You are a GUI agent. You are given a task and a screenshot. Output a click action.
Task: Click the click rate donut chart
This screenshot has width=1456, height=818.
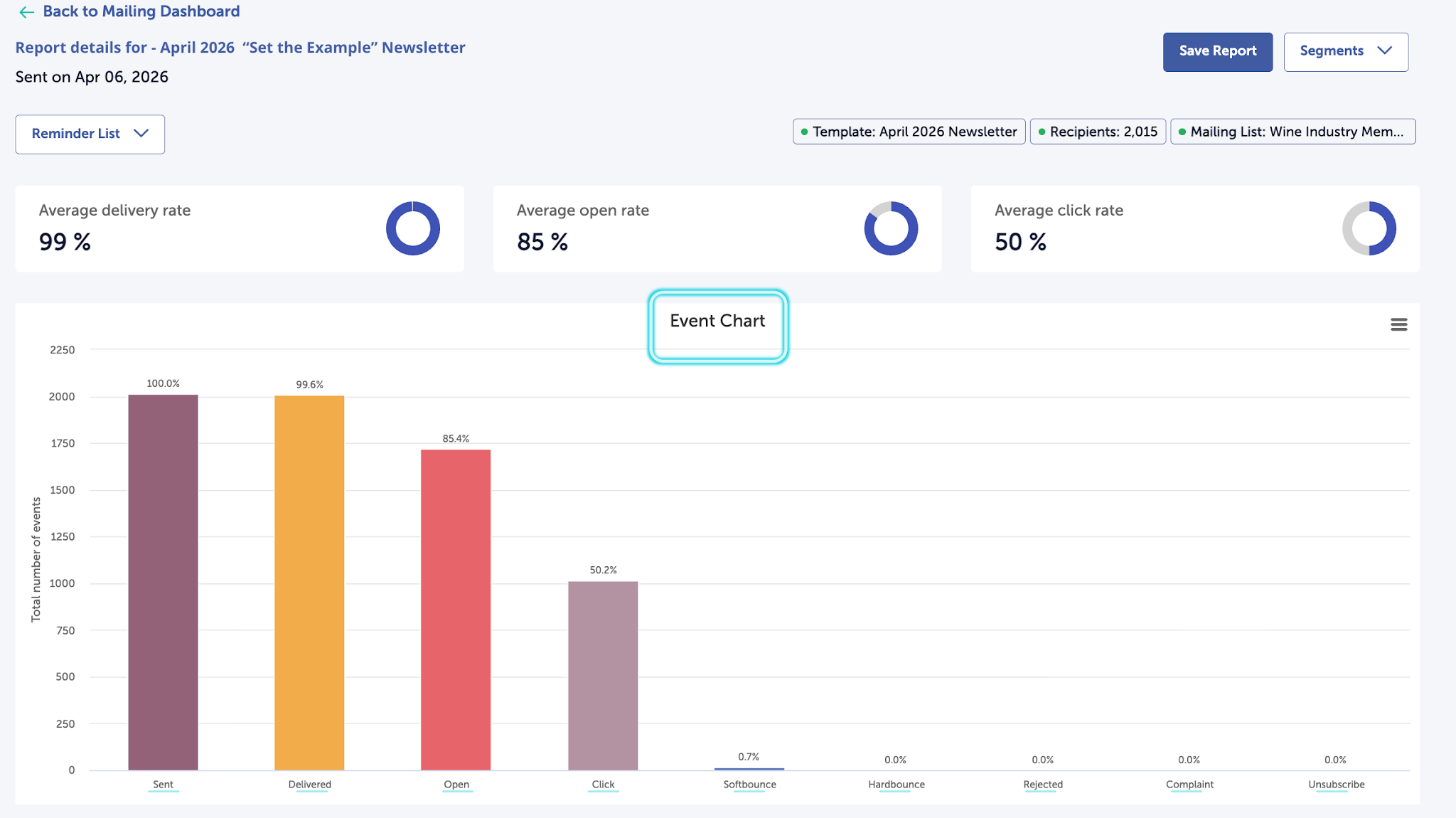pos(1369,228)
